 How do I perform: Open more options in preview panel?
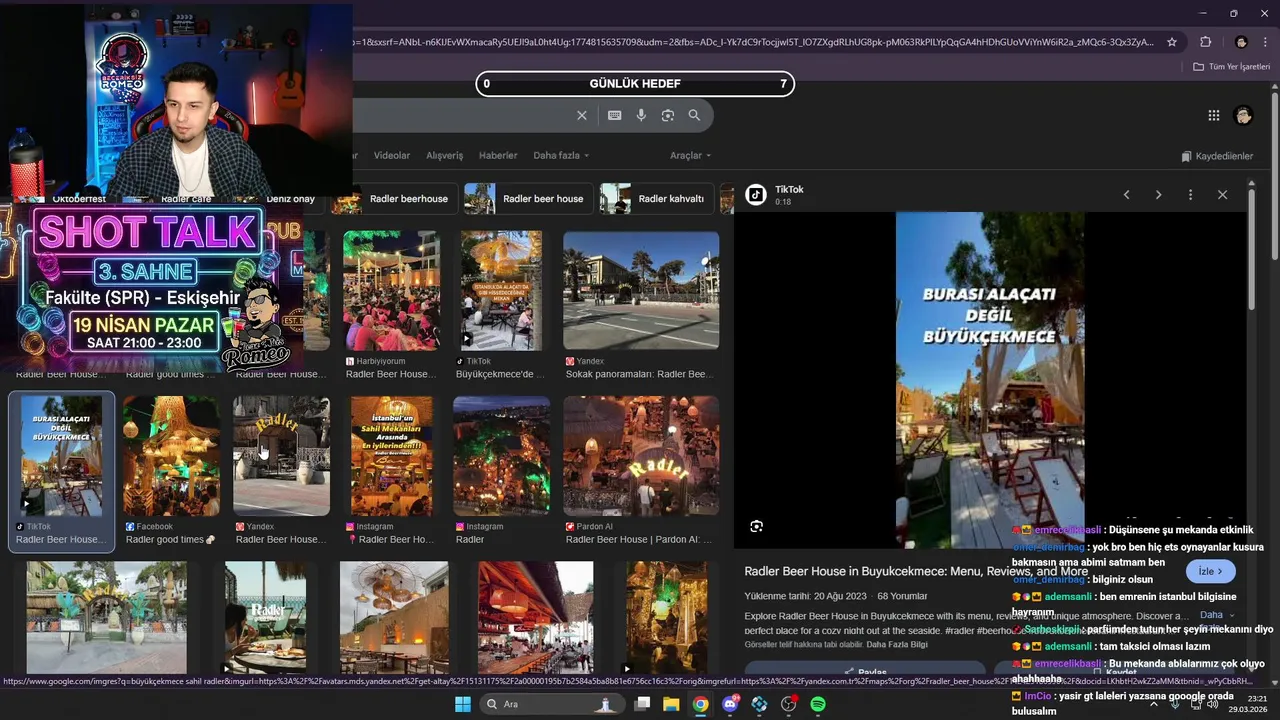tap(1190, 195)
